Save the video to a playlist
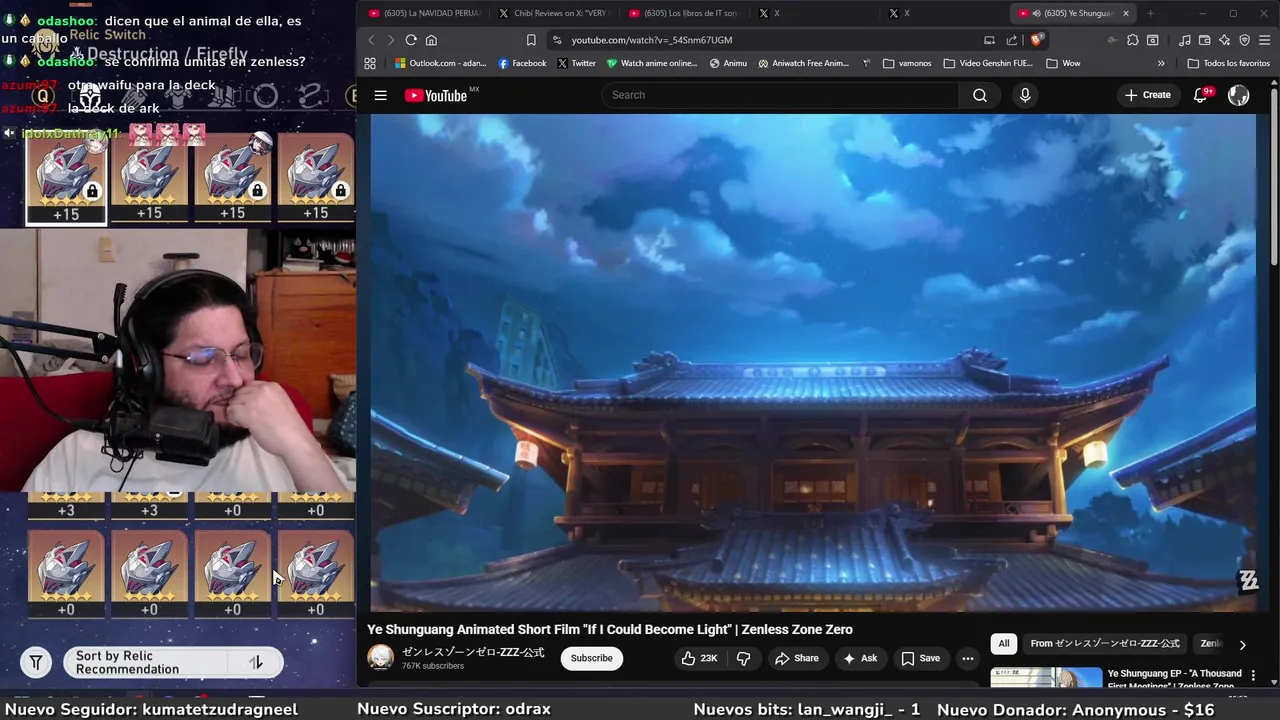 (x=921, y=658)
